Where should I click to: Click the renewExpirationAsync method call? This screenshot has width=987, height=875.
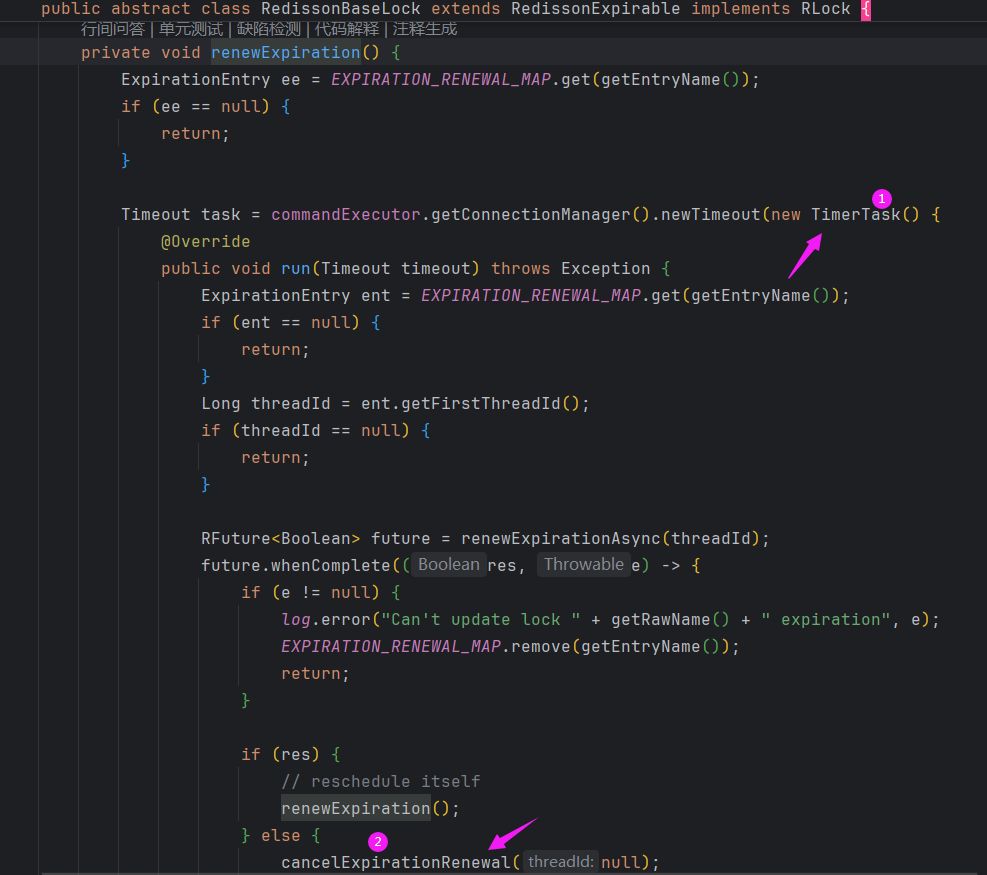point(561,539)
